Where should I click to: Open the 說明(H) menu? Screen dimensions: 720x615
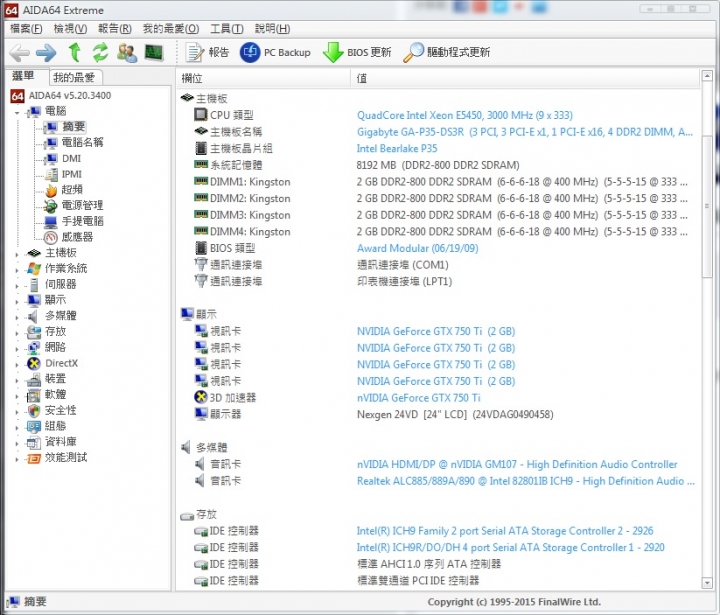(272, 28)
